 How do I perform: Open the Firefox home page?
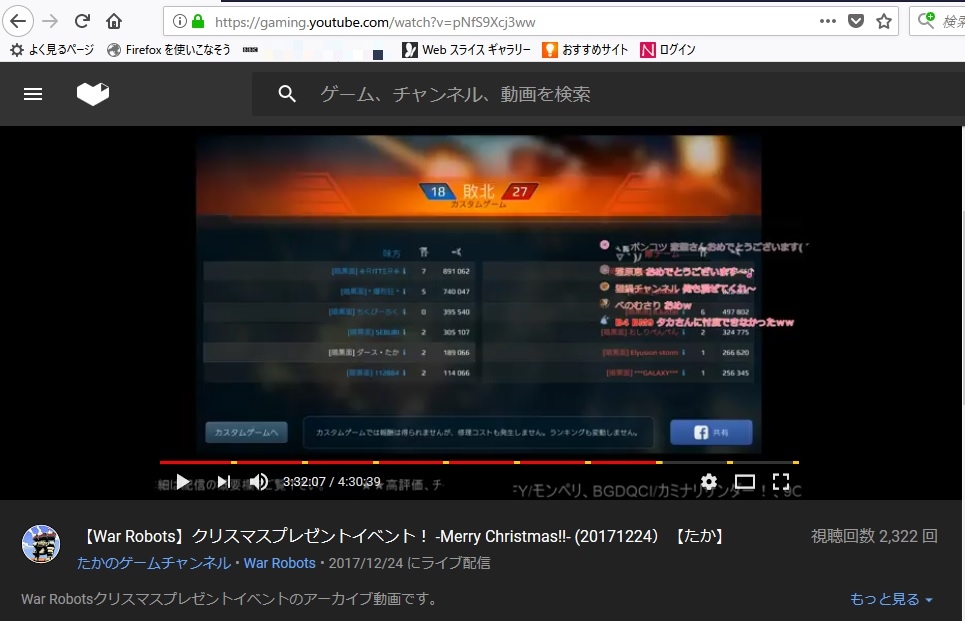[114, 22]
